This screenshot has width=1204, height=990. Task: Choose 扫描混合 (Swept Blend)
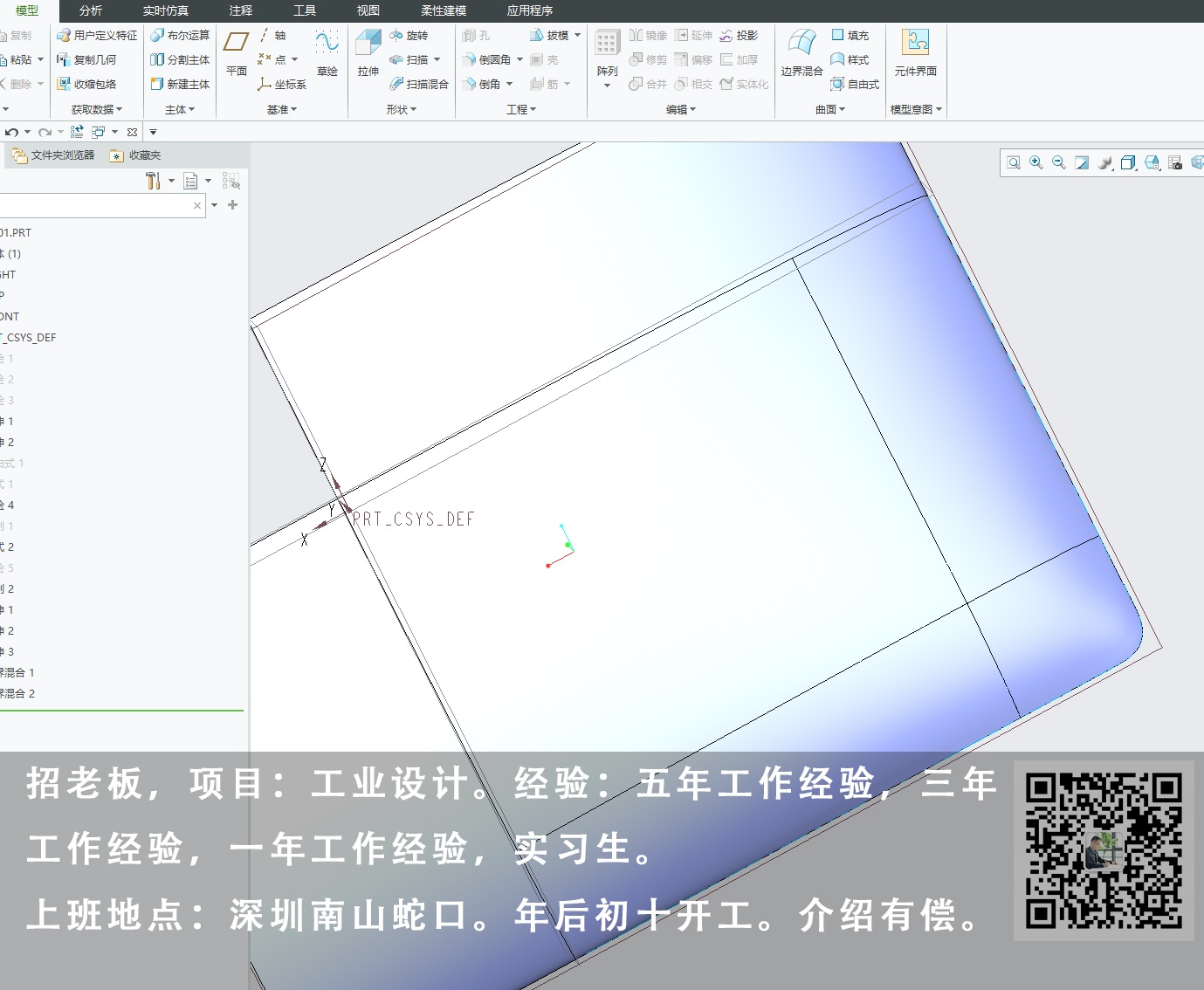419,85
